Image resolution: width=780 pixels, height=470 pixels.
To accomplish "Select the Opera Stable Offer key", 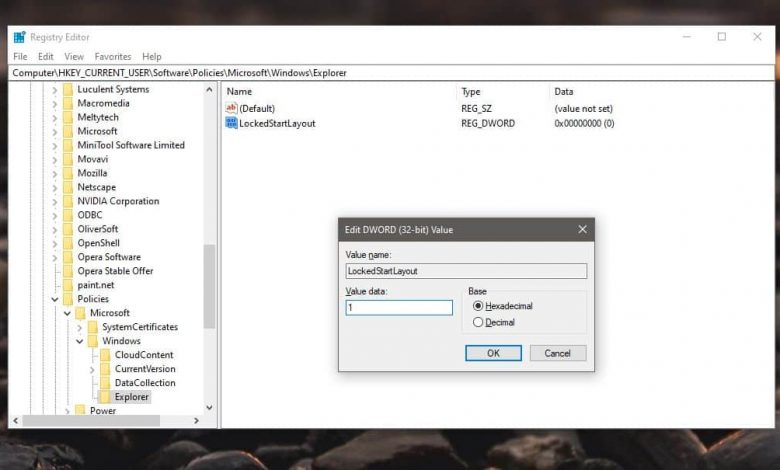I will click(115, 271).
